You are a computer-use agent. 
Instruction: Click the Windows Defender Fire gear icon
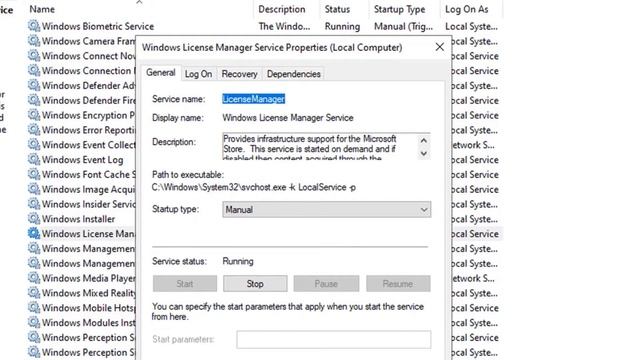coord(34,100)
